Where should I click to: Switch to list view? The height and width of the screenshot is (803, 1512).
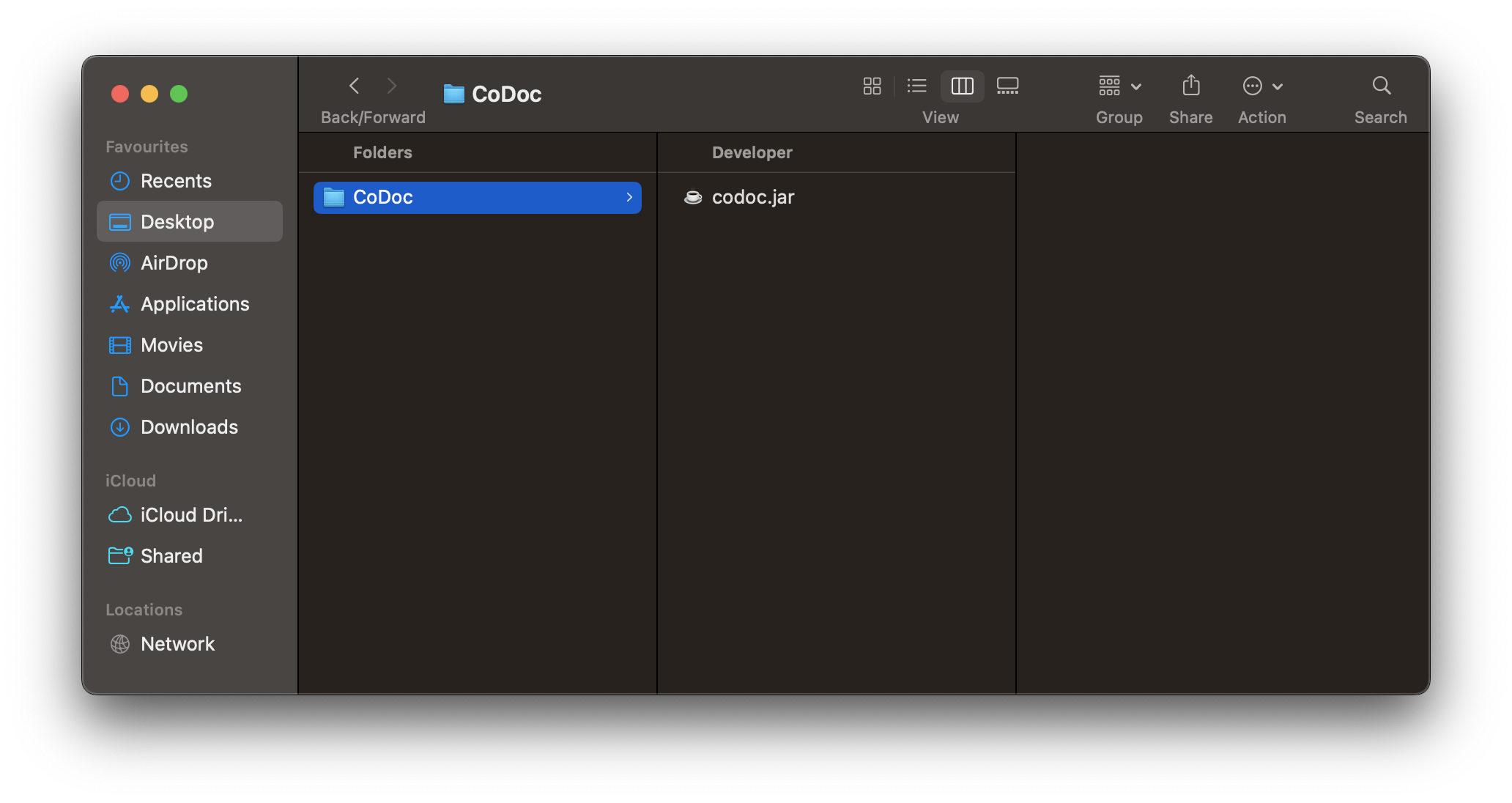916,86
